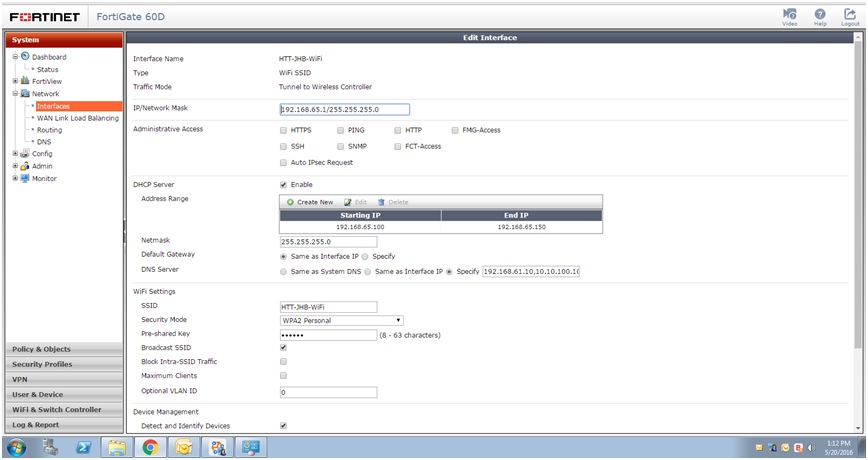Open DNS under Network
Screen dimensions: 868x460
pyautogui.click(x=44, y=142)
